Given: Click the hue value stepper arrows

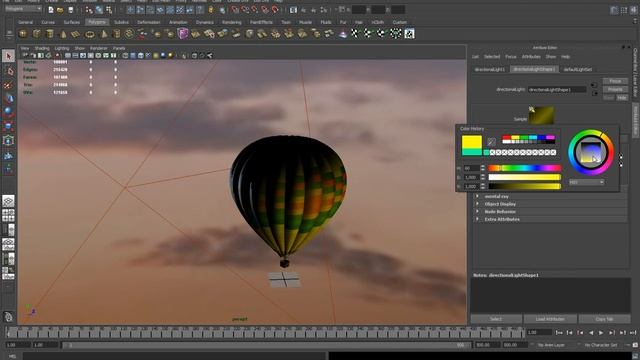Looking at the screenshot, I should click(482, 168).
